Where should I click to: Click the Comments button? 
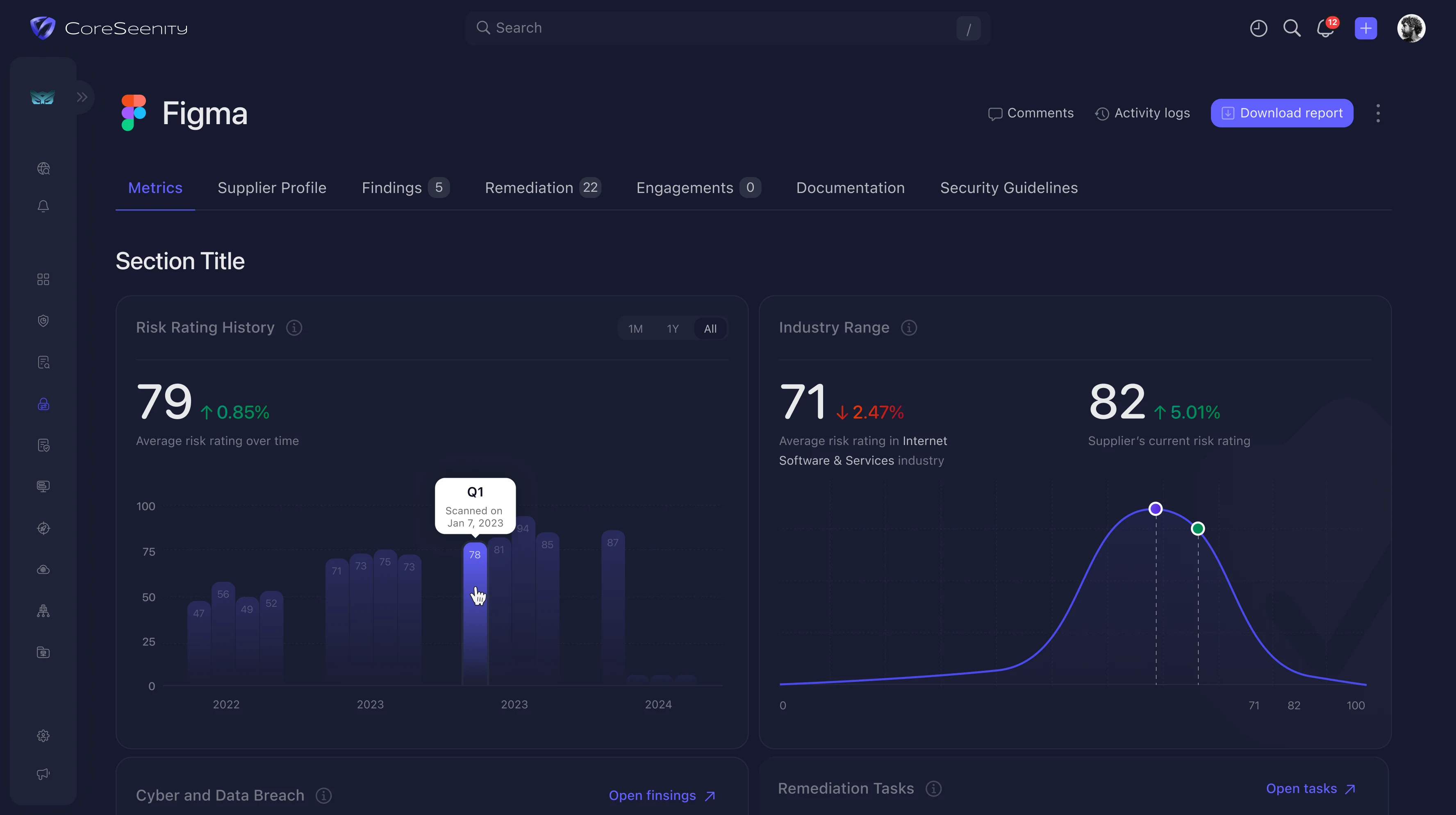pos(1031,113)
